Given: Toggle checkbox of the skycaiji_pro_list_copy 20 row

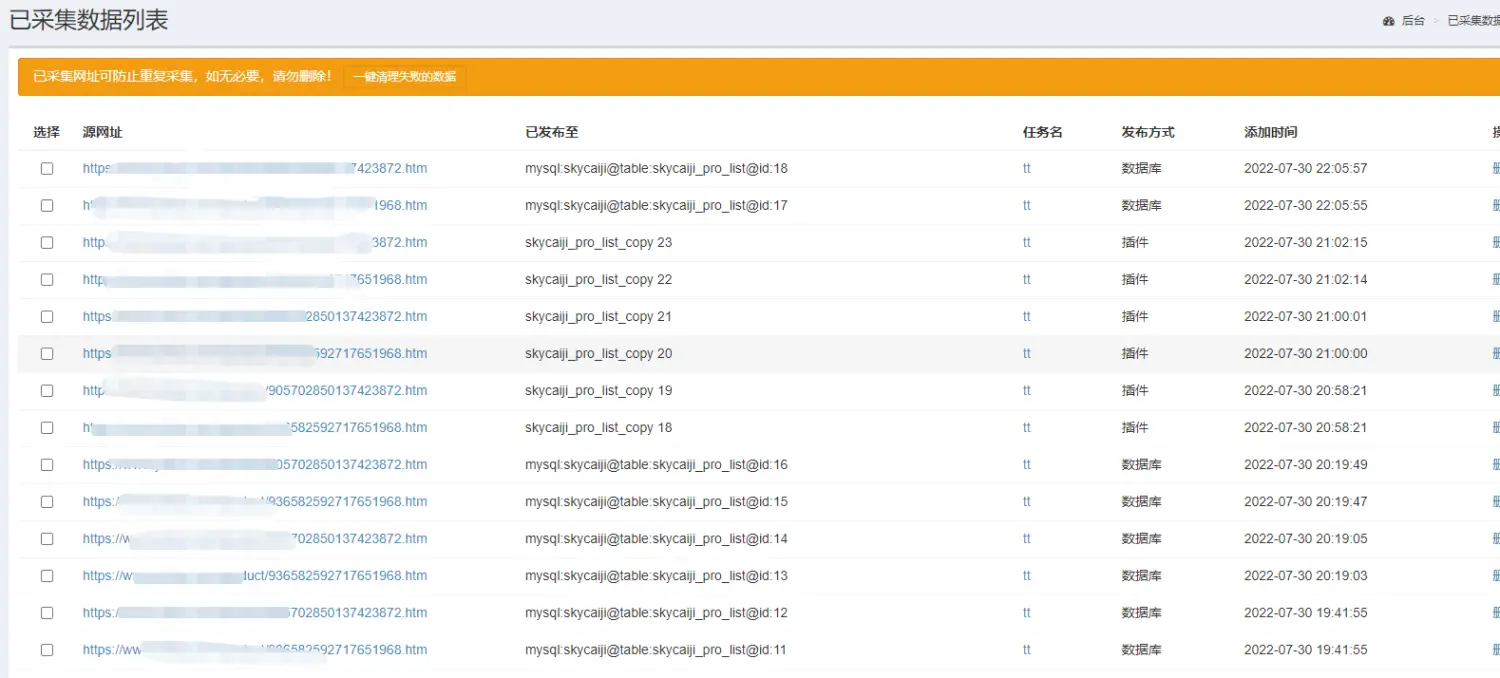Looking at the screenshot, I should (x=47, y=354).
